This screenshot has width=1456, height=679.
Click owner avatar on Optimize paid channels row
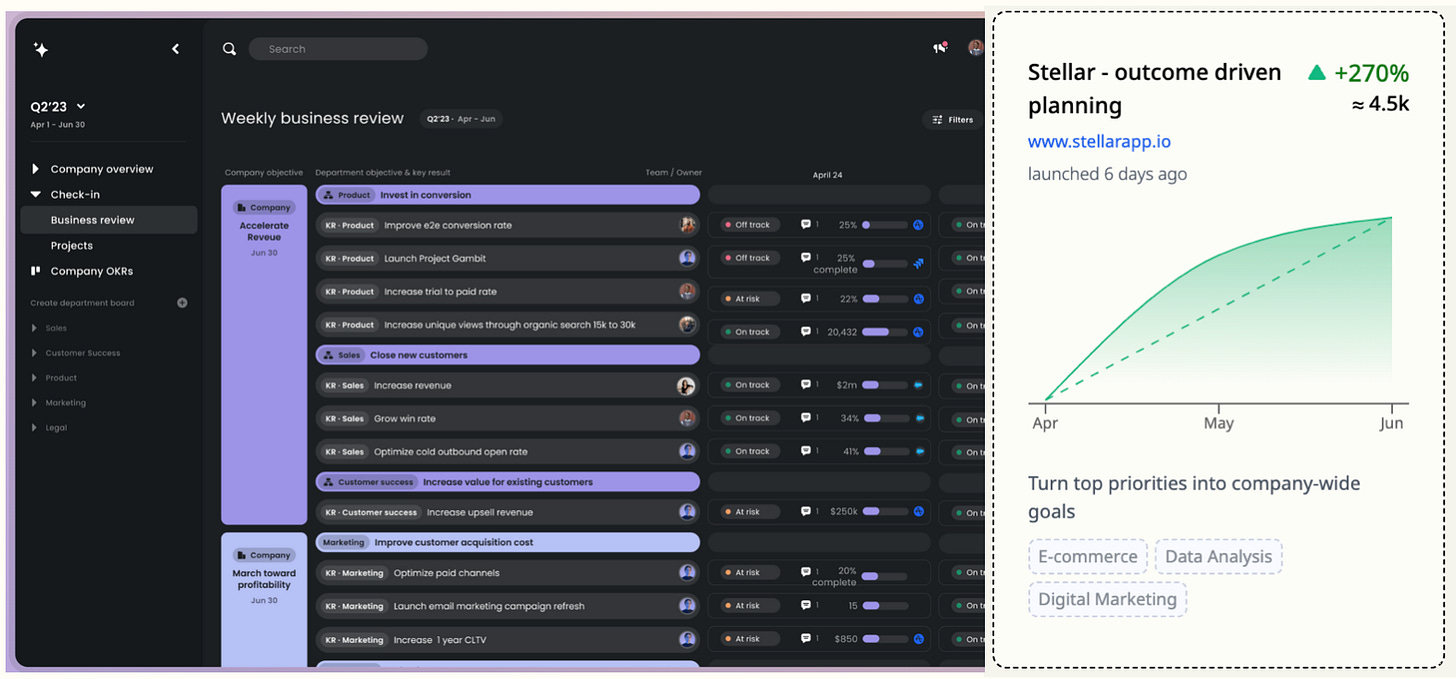[x=687, y=573]
